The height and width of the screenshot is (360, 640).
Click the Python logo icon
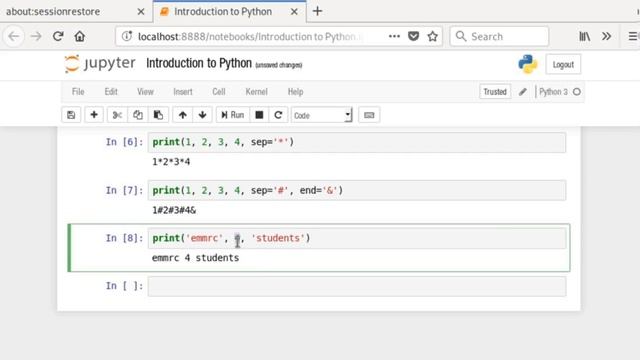528,64
